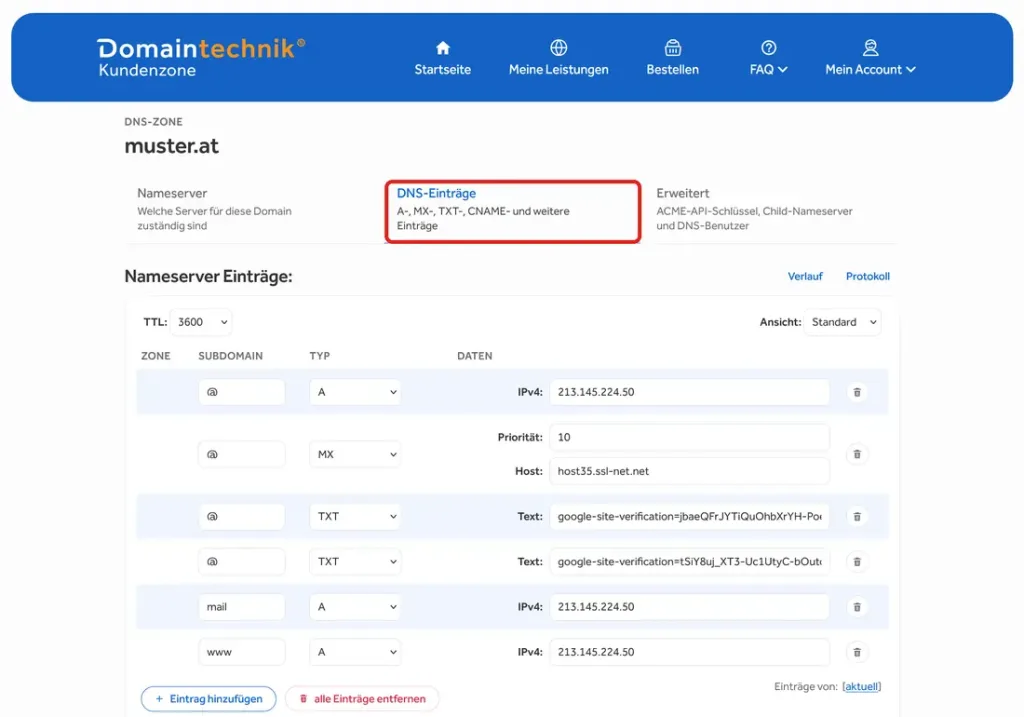
Task: Open type dropdown for the mail record
Action: click(x=355, y=607)
